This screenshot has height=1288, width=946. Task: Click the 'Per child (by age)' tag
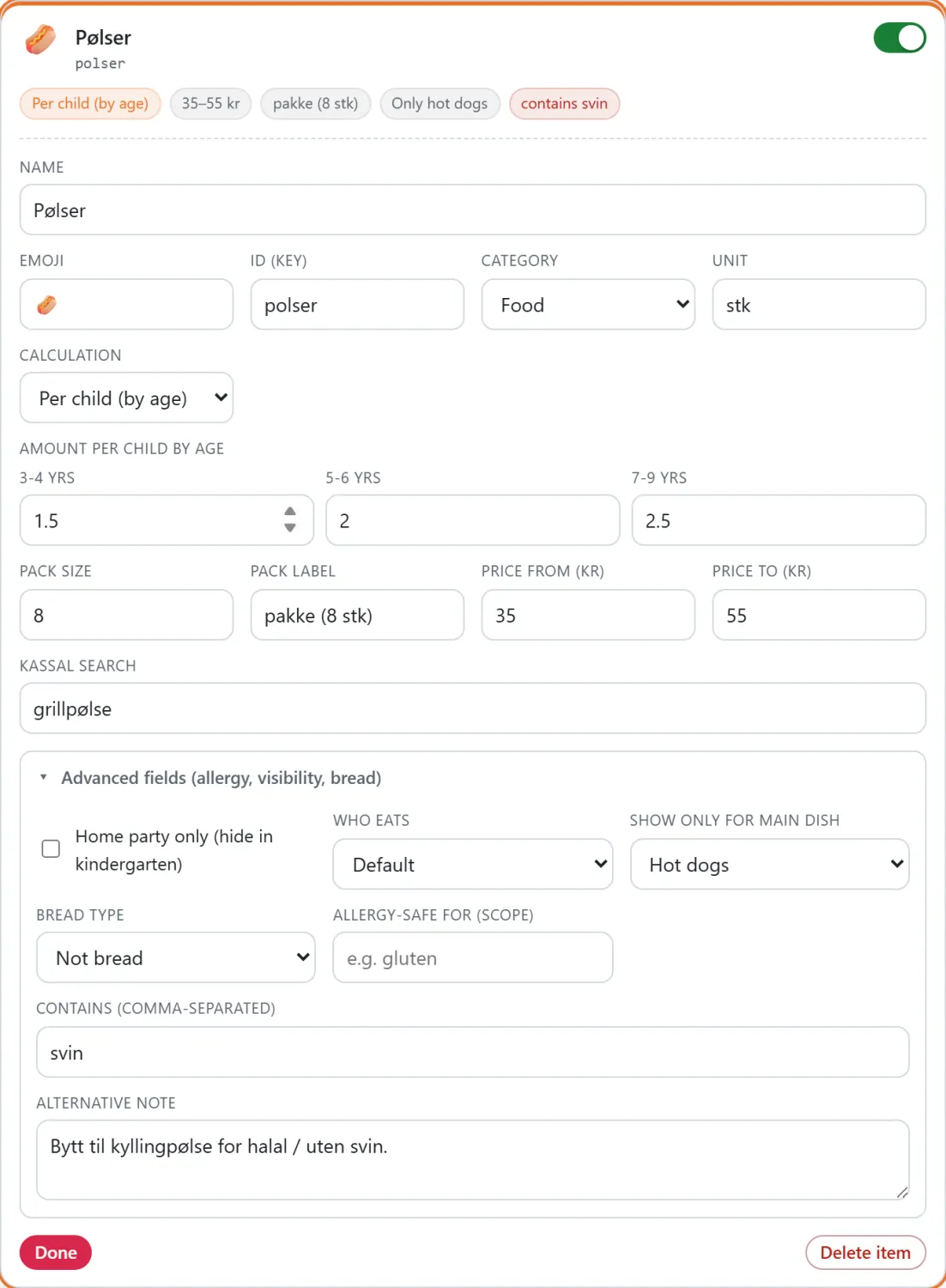pos(90,104)
